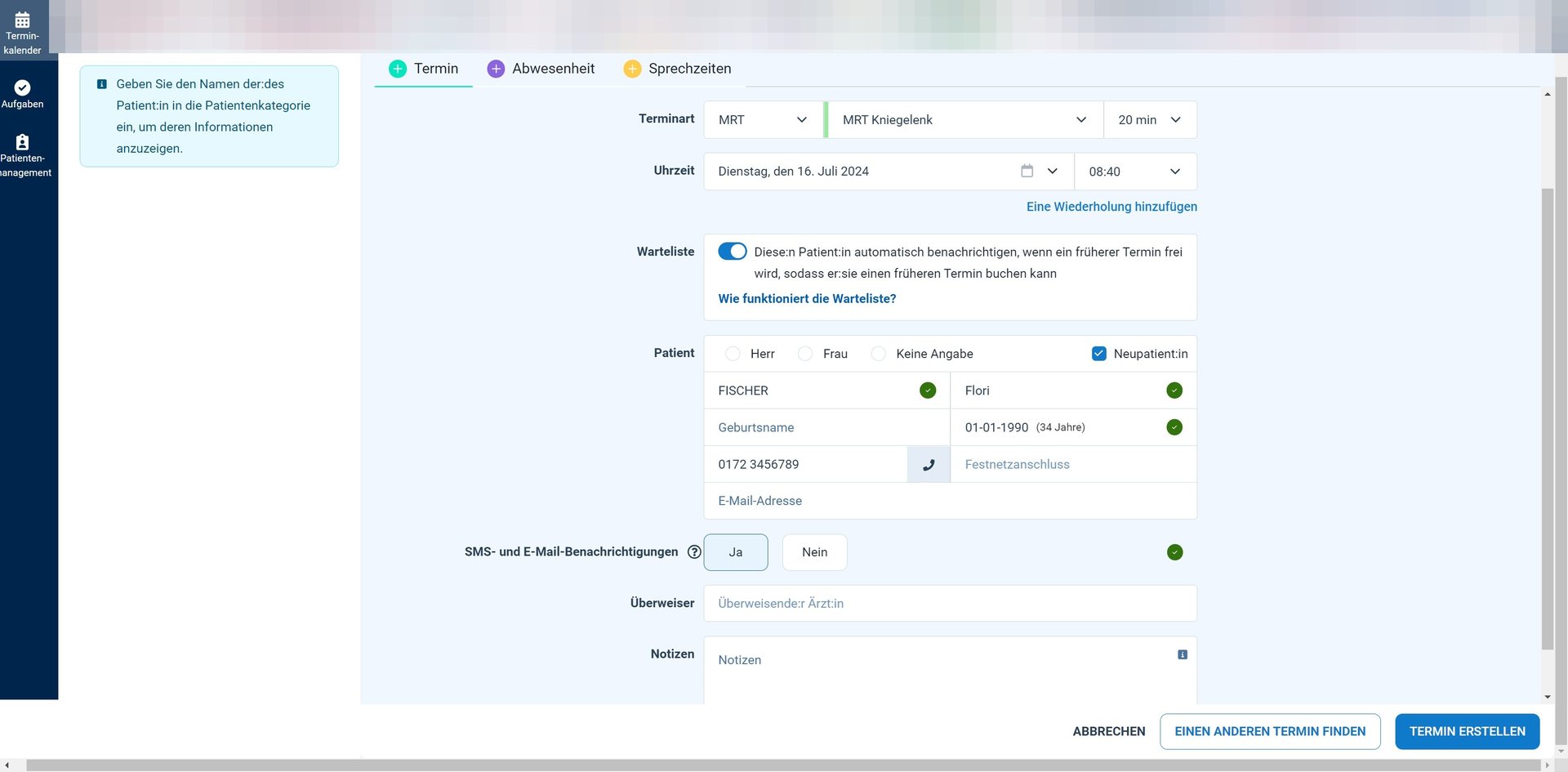Switch to the Abwesenheit tab
The image size is (1568, 772).
pos(541,69)
